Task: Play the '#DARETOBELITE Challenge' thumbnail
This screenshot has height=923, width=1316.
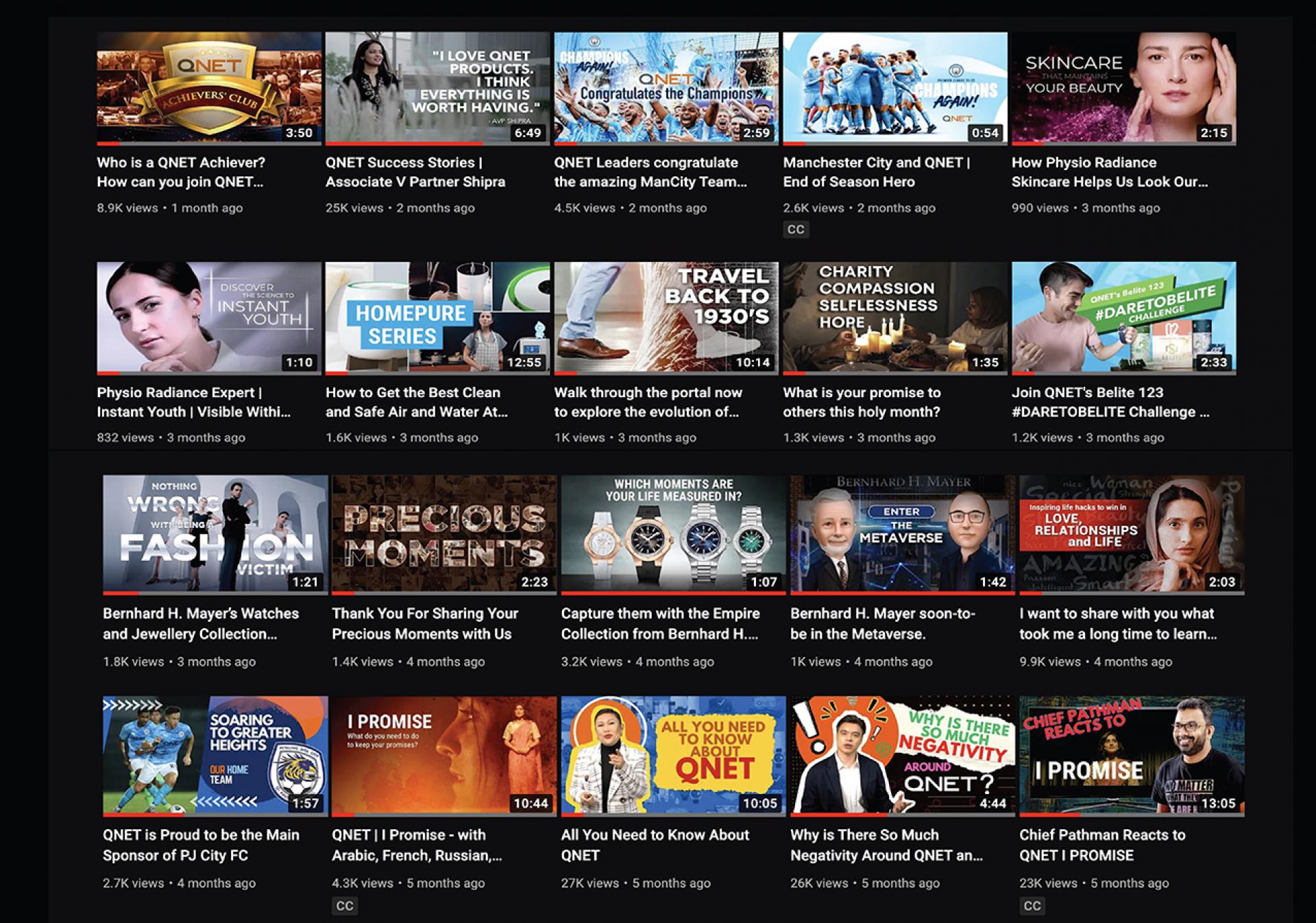Action: click(x=1124, y=318)
